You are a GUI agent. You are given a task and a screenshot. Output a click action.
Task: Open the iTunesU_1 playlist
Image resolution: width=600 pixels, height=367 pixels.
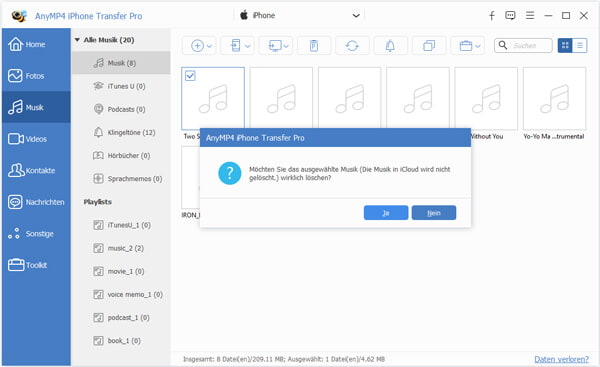click(121, 225)
